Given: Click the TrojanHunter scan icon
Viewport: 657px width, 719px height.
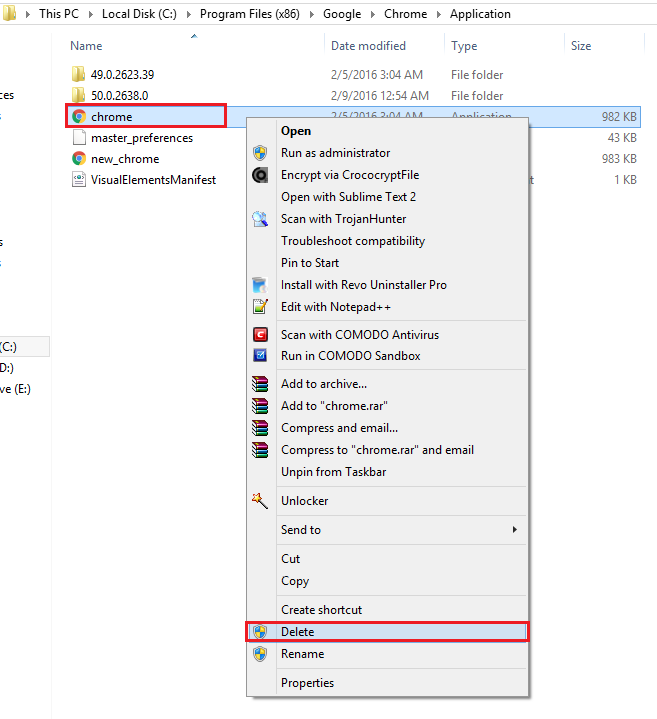Looking at the screenshot, I should click(260, 219).
